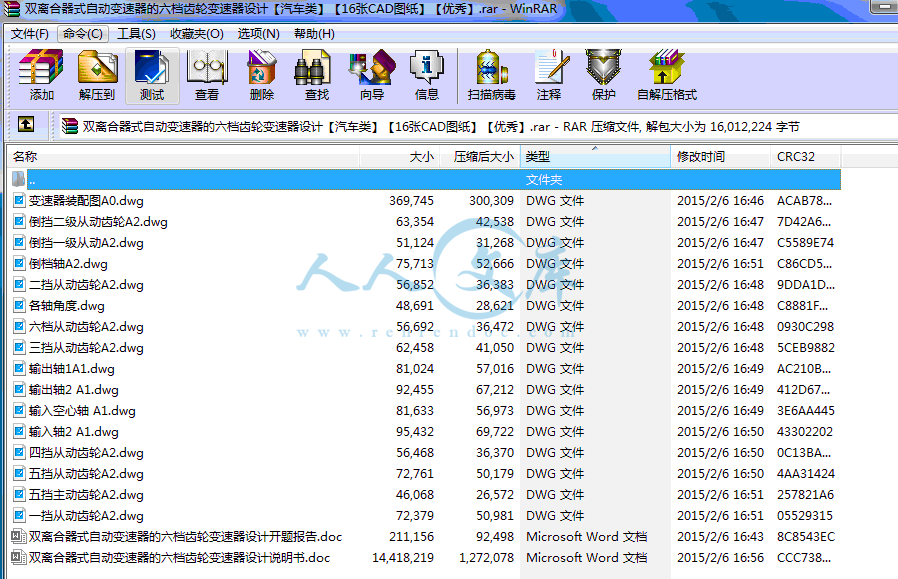Click compressed size 1,272,078
The height and width of the screenshot is (579, 898).
pyautogui.click(x=486, y=557)
